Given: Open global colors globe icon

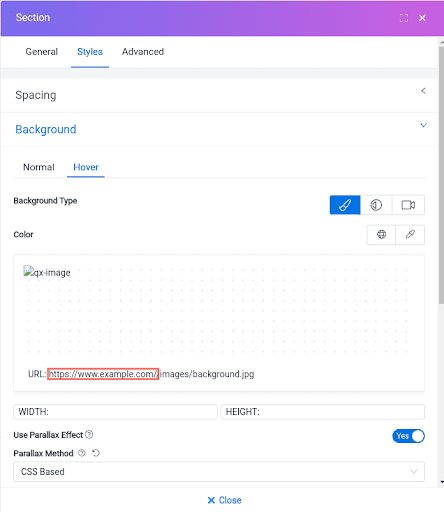Looking at the screenshot, I should click(x=381, y=235).
